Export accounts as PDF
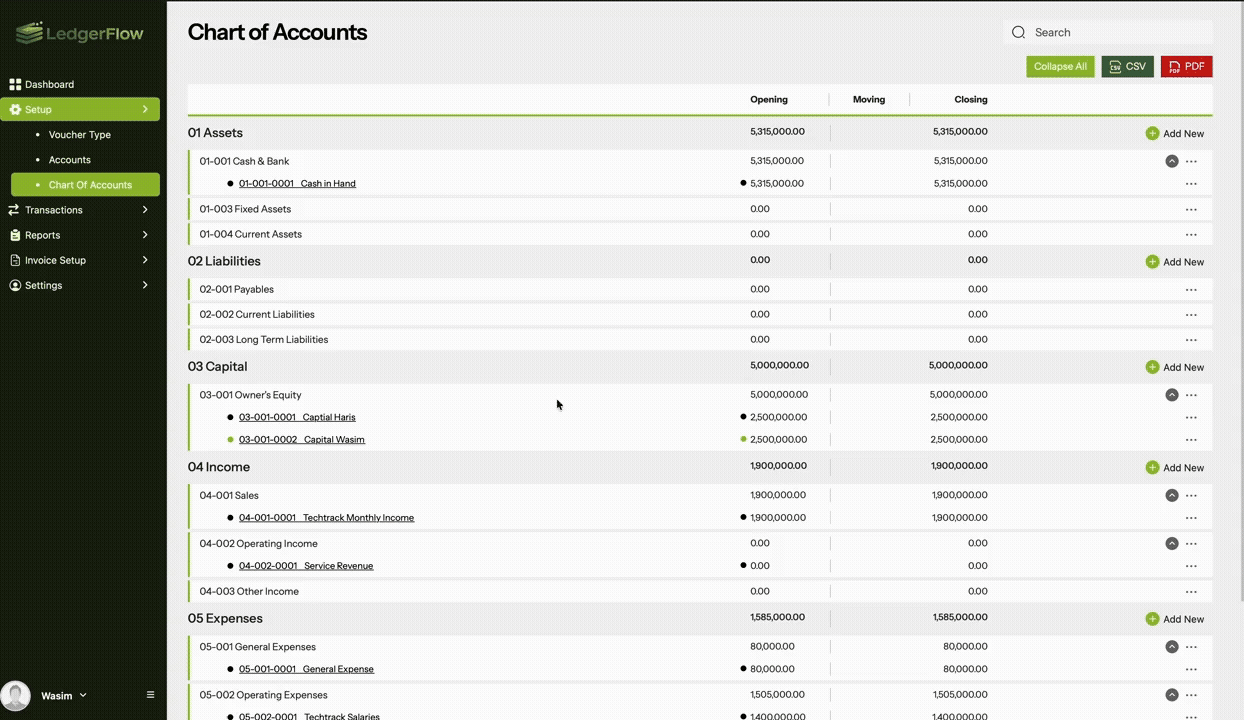Screen dimensions: 1244x720 coord(1186,67)
